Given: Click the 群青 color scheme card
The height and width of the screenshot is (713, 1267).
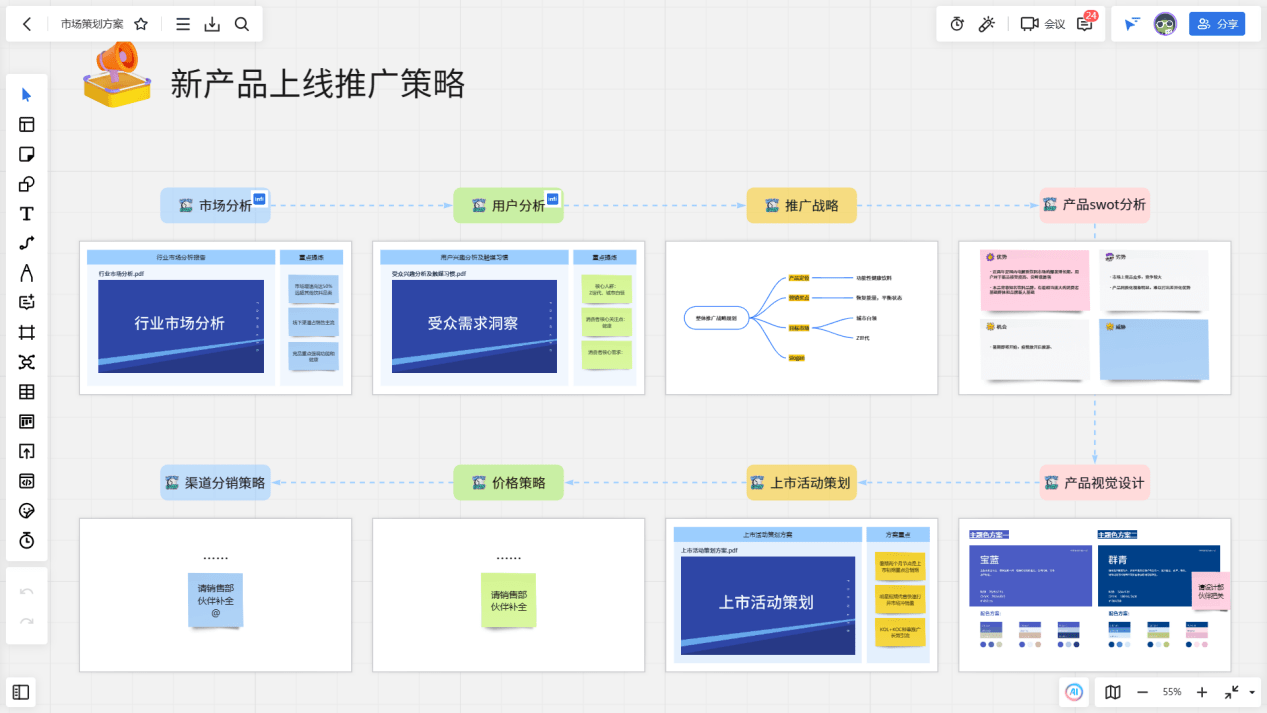Looking at the screenshot, I should pyautogui.click(x=1158, y=575).
